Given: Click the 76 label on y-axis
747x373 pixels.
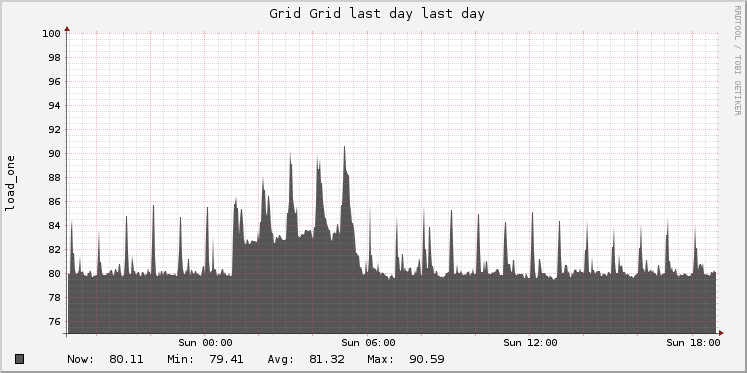Looking at the screenshot, I should 55,322.
